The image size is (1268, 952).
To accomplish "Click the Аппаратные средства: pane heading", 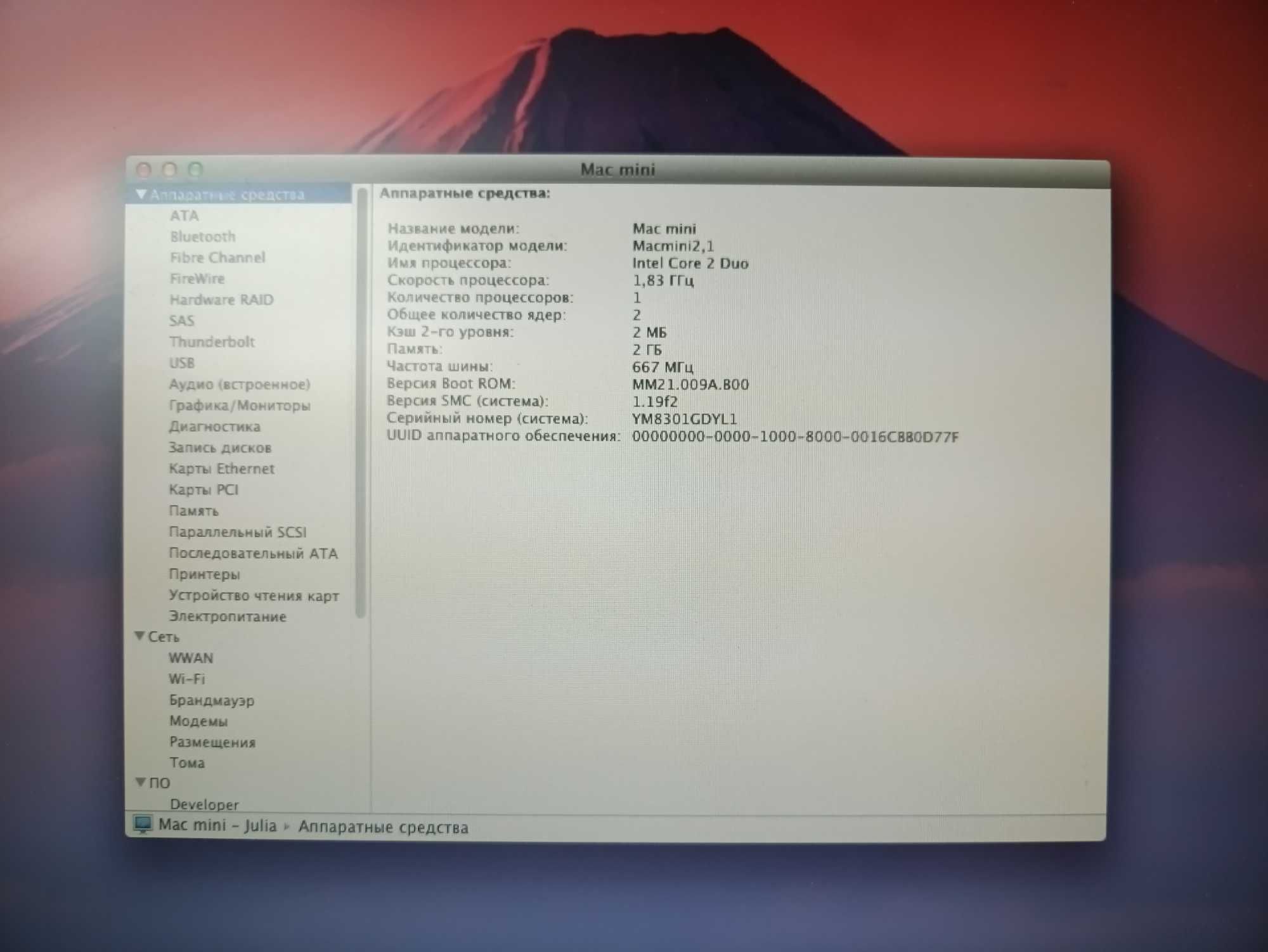I will (x=465, y=193).
